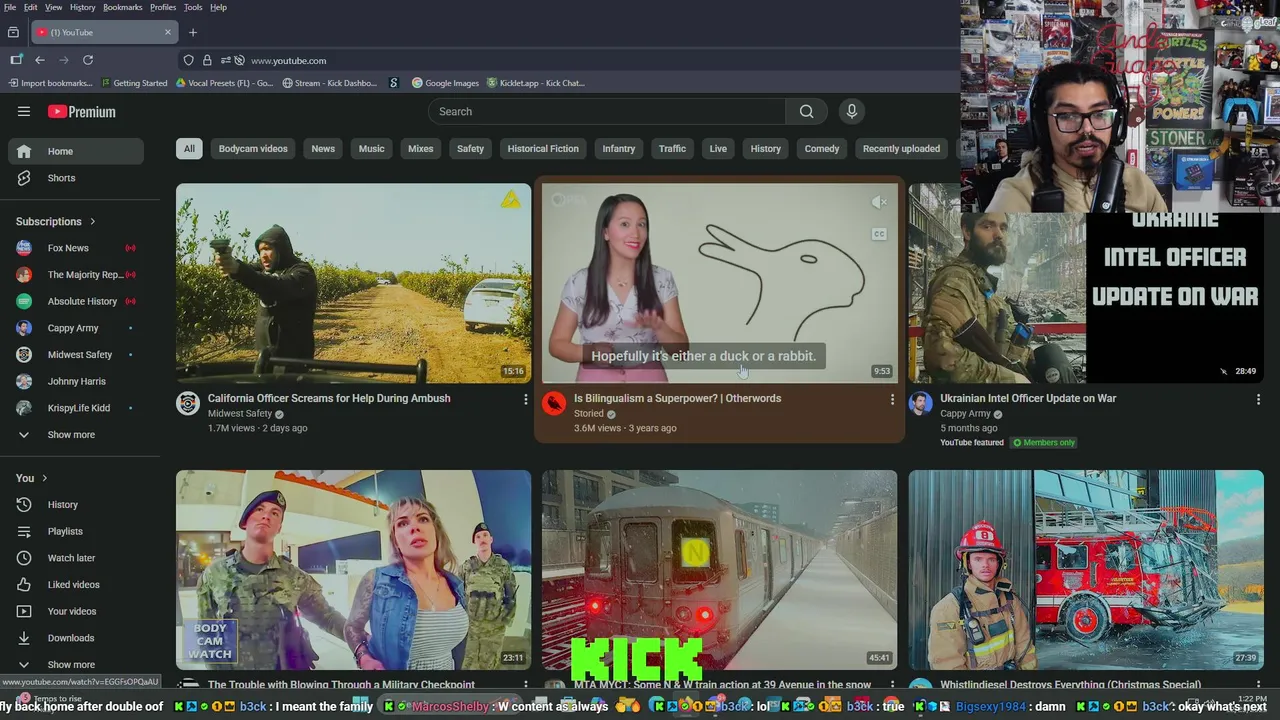This screenshot has height=720, width=1280.
Task: Select the News filter chip
Action: (323, 149)
